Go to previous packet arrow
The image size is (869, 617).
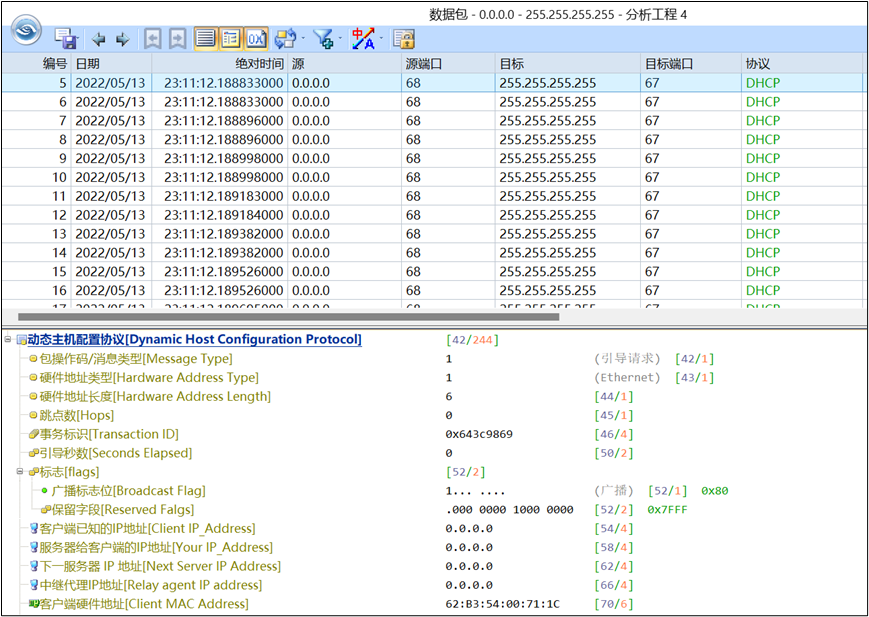pos(99,39)
